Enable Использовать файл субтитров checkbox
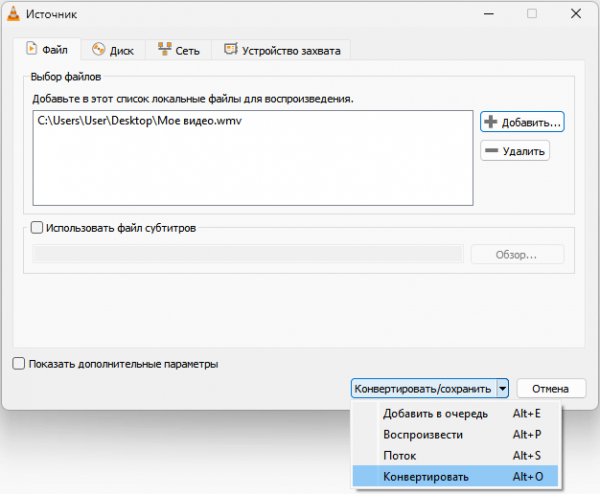The image size is (600, 494). [37, 228]
